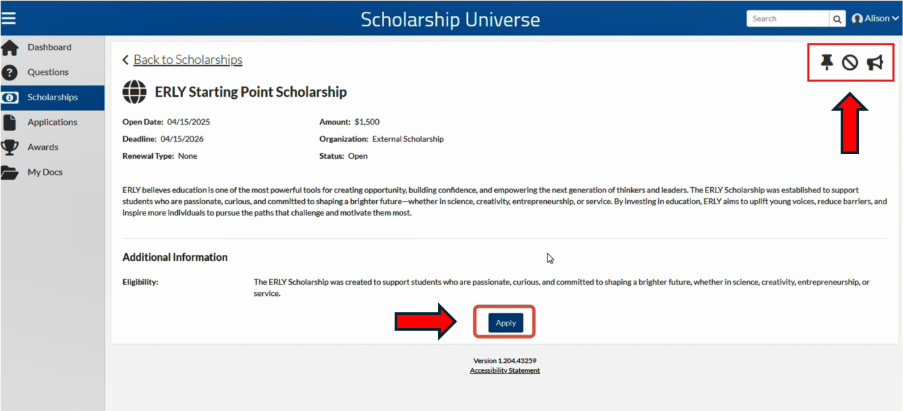Image resolution: width=903 pixels, height=411 pixels.
Task: Click the back chevron beside Back to Scholarships
Action: [x=126, y=60]
